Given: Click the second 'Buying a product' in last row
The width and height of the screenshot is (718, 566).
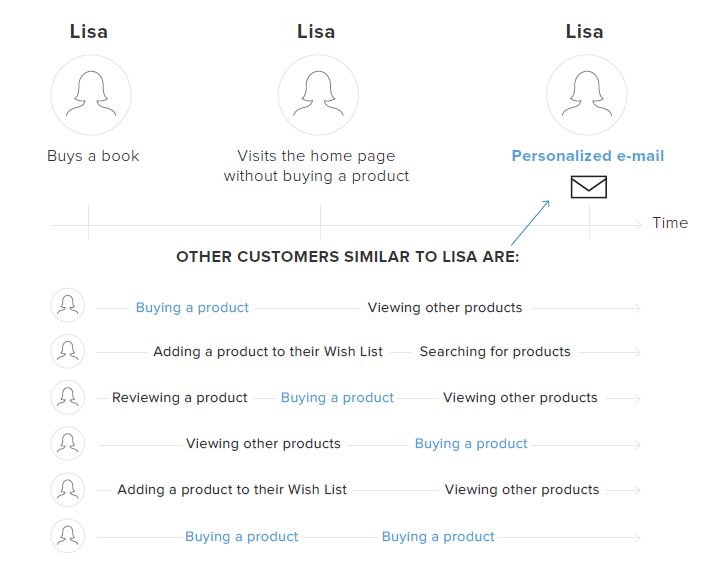Looking at the screenshot, I should [438, 536].
